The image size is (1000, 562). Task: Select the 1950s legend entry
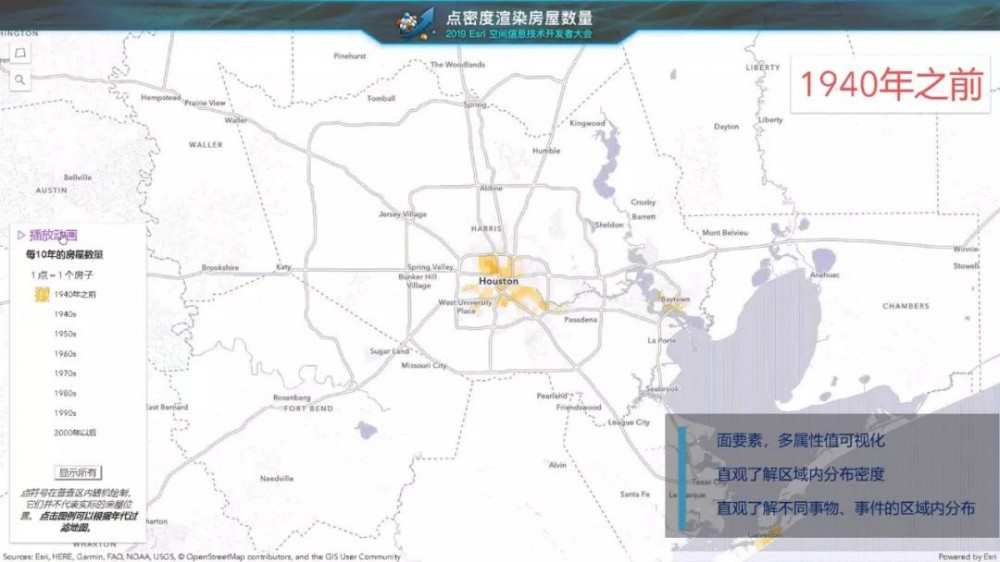click(x=65, y=334)
